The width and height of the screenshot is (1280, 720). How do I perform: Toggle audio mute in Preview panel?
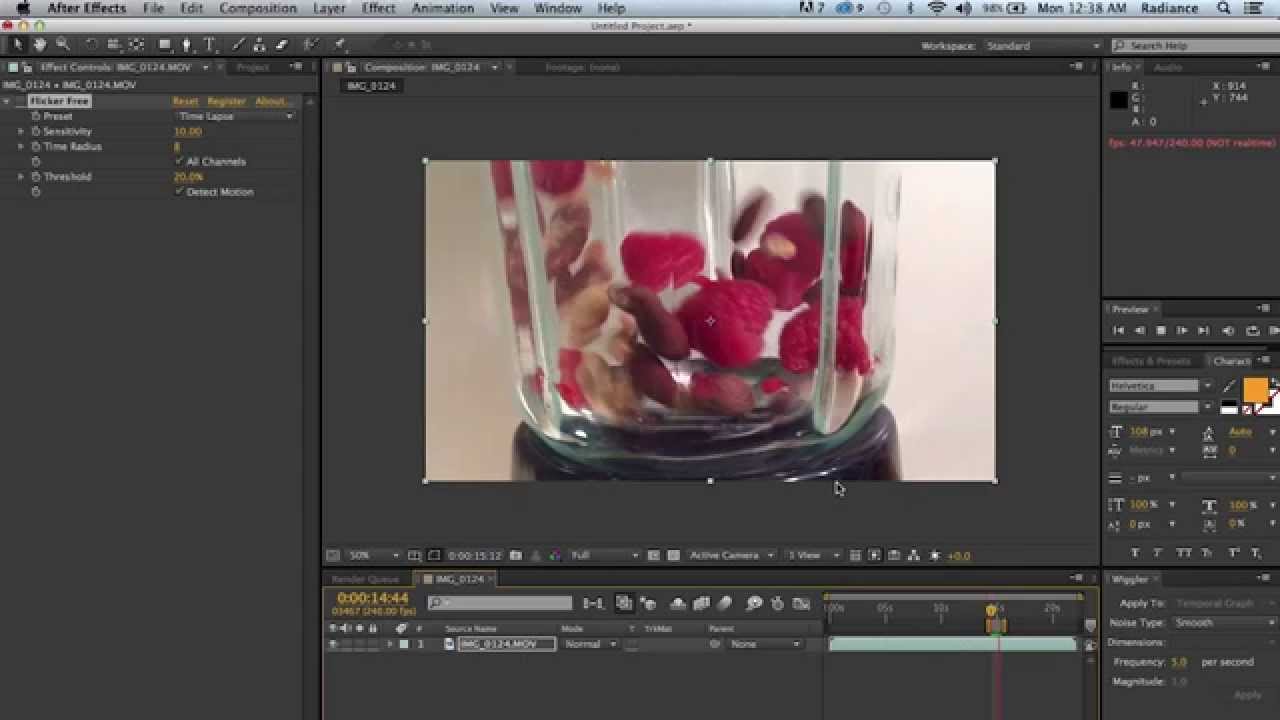click(1229, 330)
